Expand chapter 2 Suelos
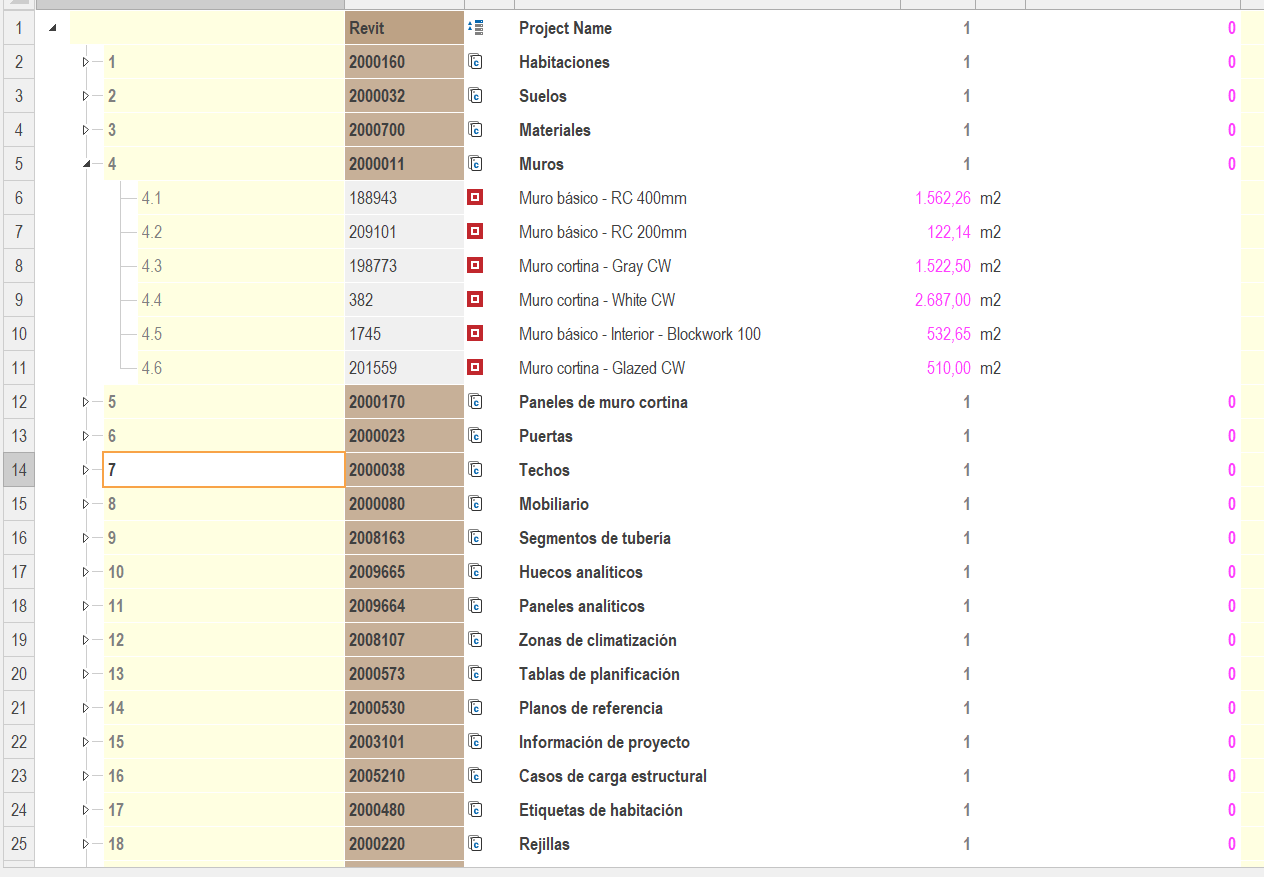Viewport: 1264px width, 877px height. click(86, 96)
